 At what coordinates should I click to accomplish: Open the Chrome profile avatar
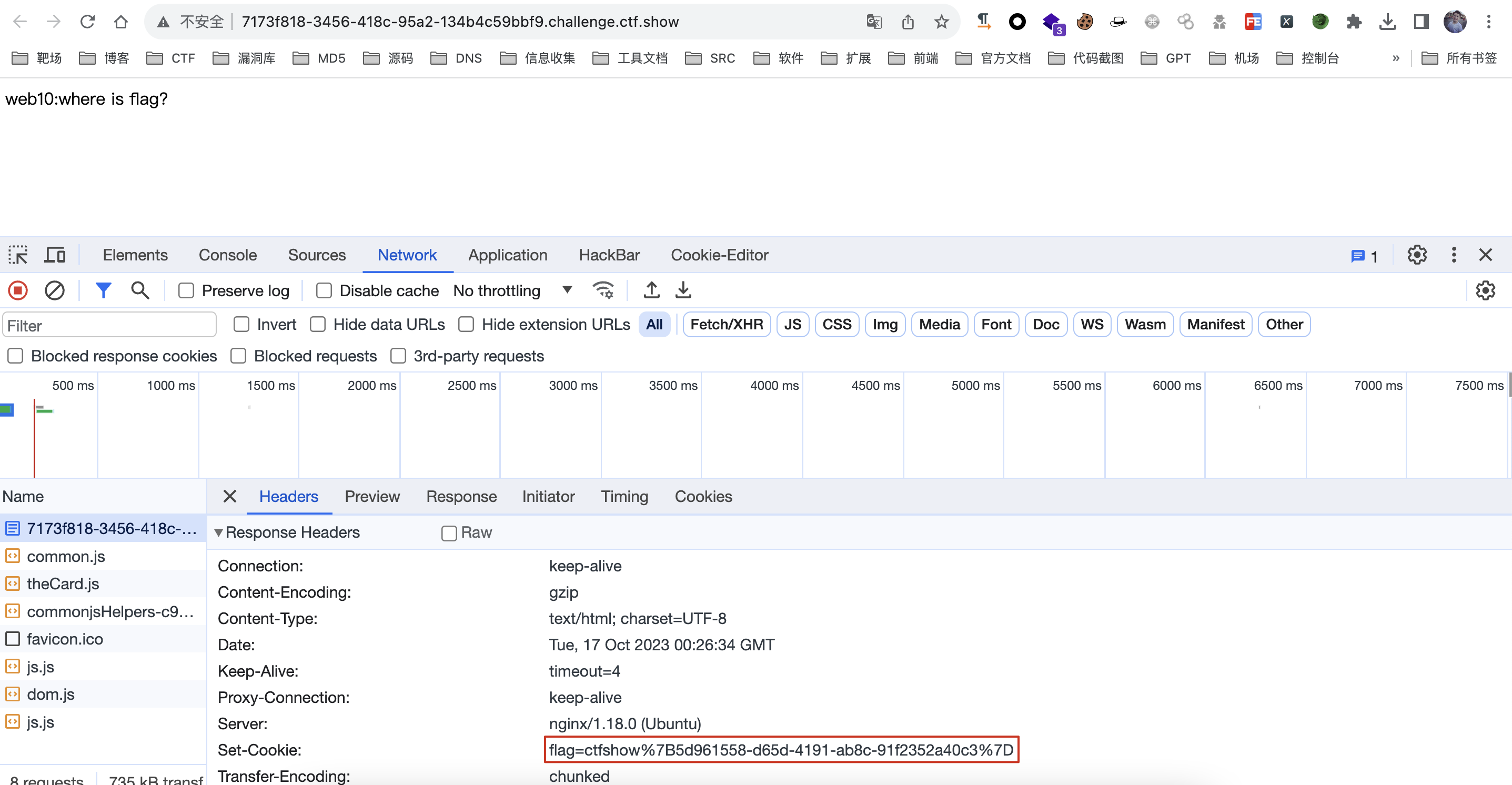1455,22
